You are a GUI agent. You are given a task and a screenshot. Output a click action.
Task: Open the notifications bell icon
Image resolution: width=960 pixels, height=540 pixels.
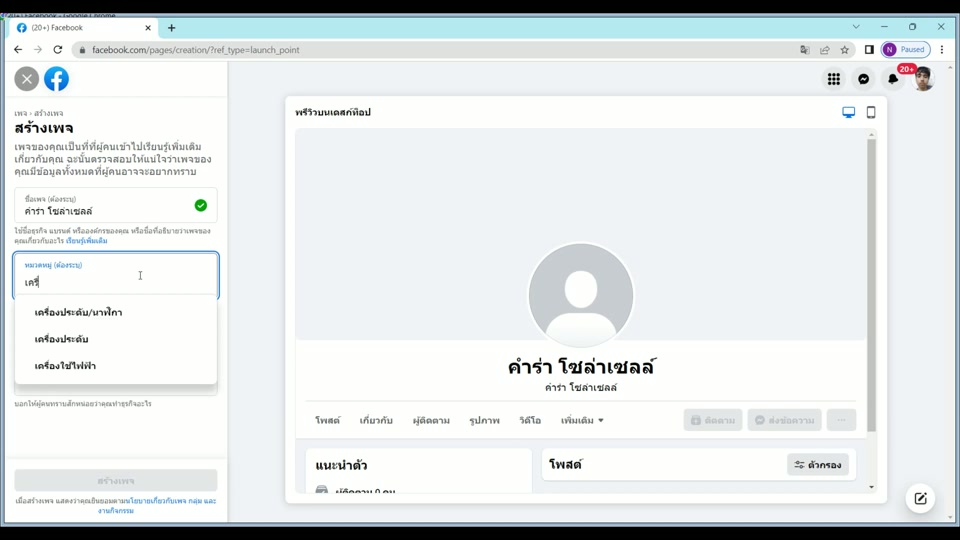coord(893,79)
